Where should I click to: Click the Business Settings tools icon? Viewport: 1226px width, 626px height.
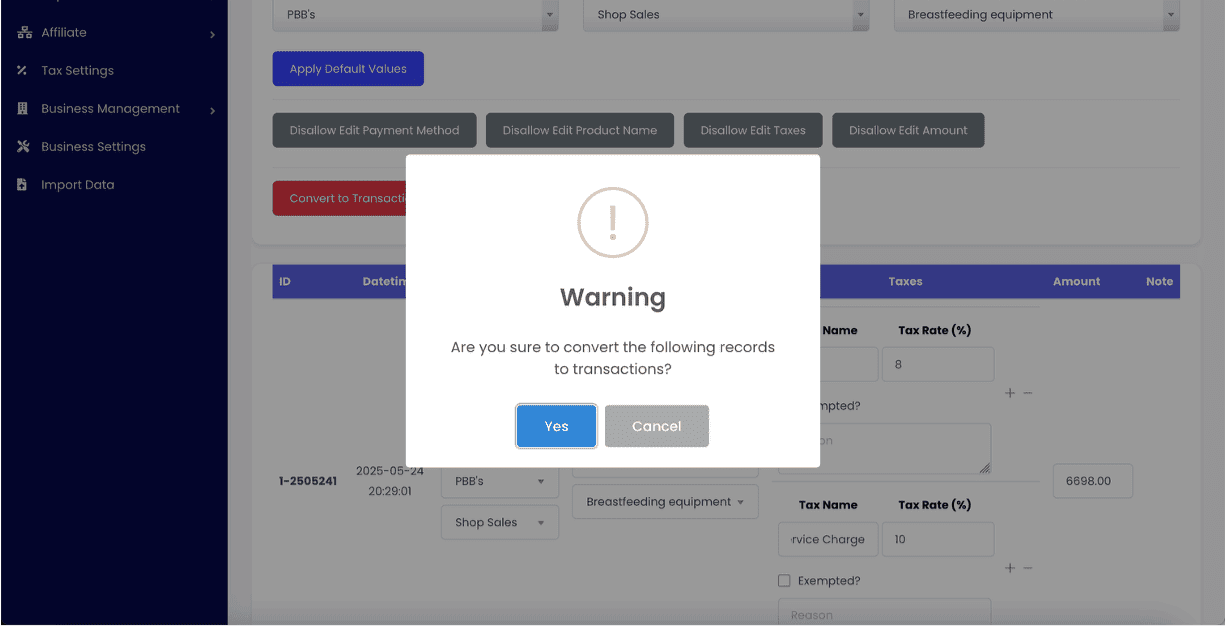(x=23, y=147)
